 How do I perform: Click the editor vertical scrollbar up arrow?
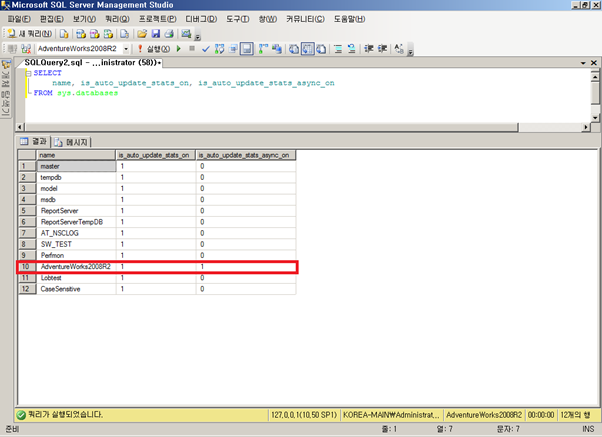click(595, 76)
